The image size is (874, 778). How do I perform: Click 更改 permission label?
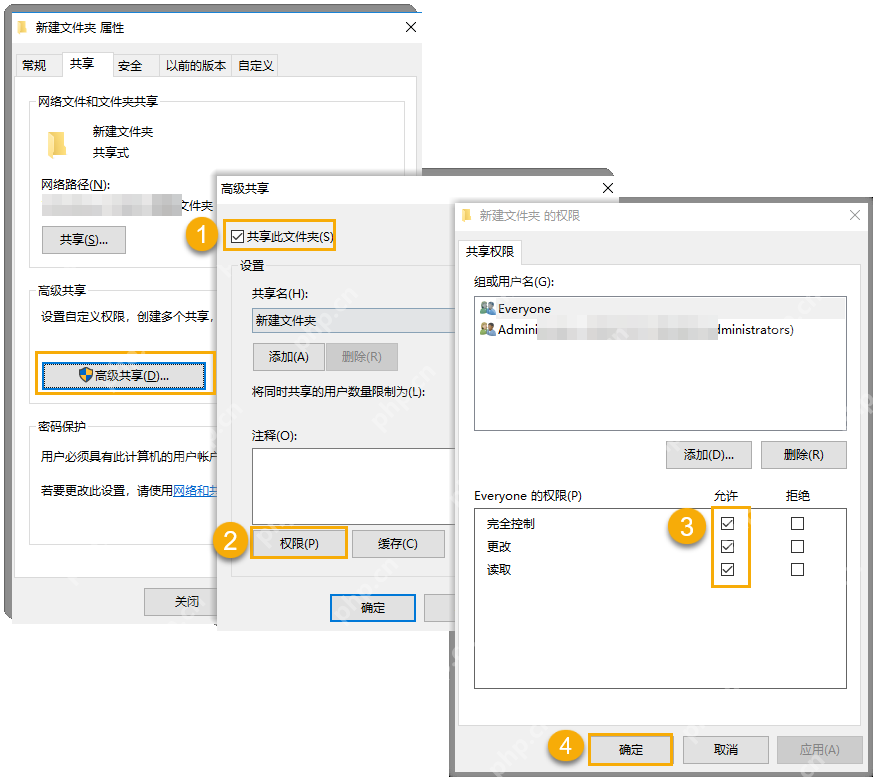499,546
